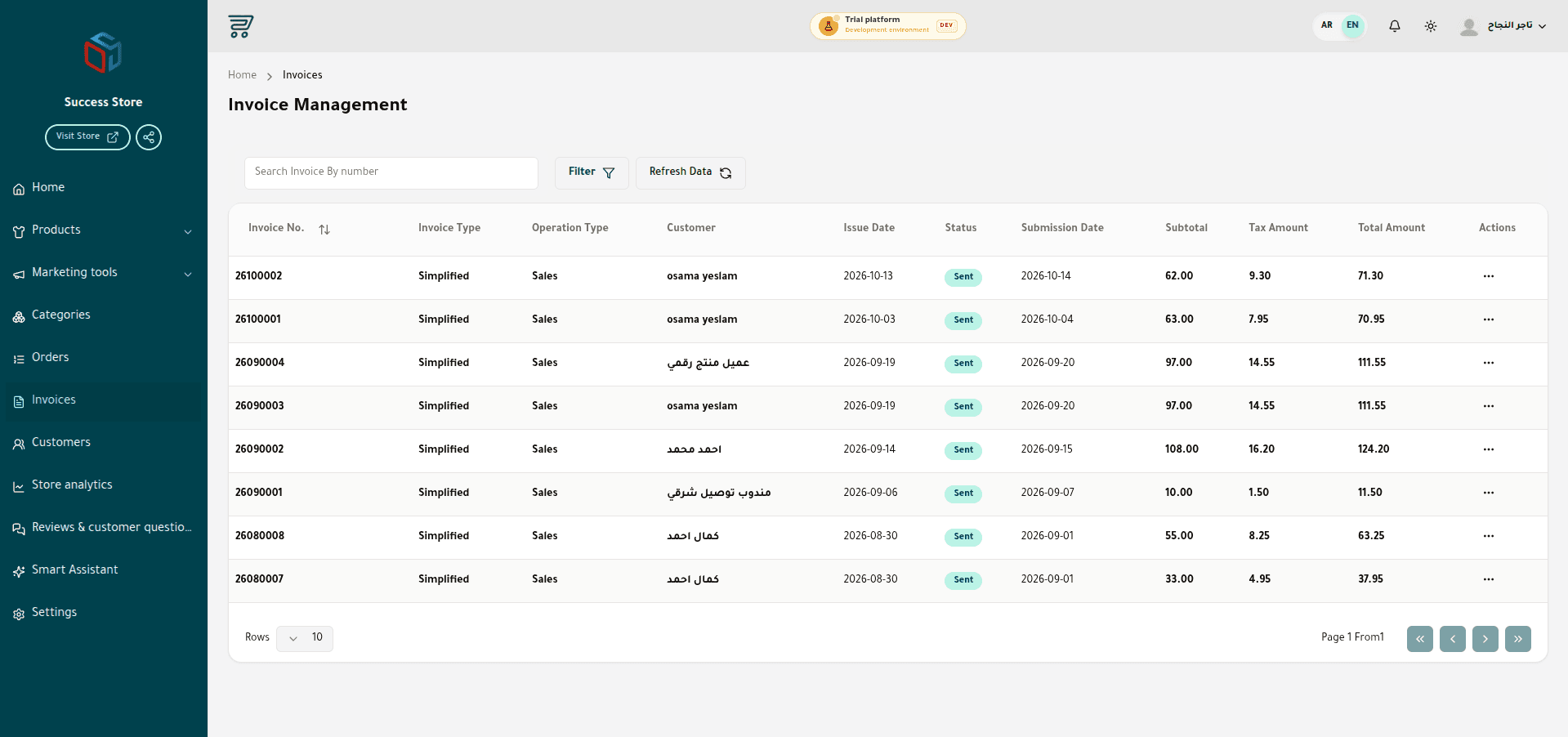The image size is (1568, 737).
Task: Click the share store icon
Action: 149,137
